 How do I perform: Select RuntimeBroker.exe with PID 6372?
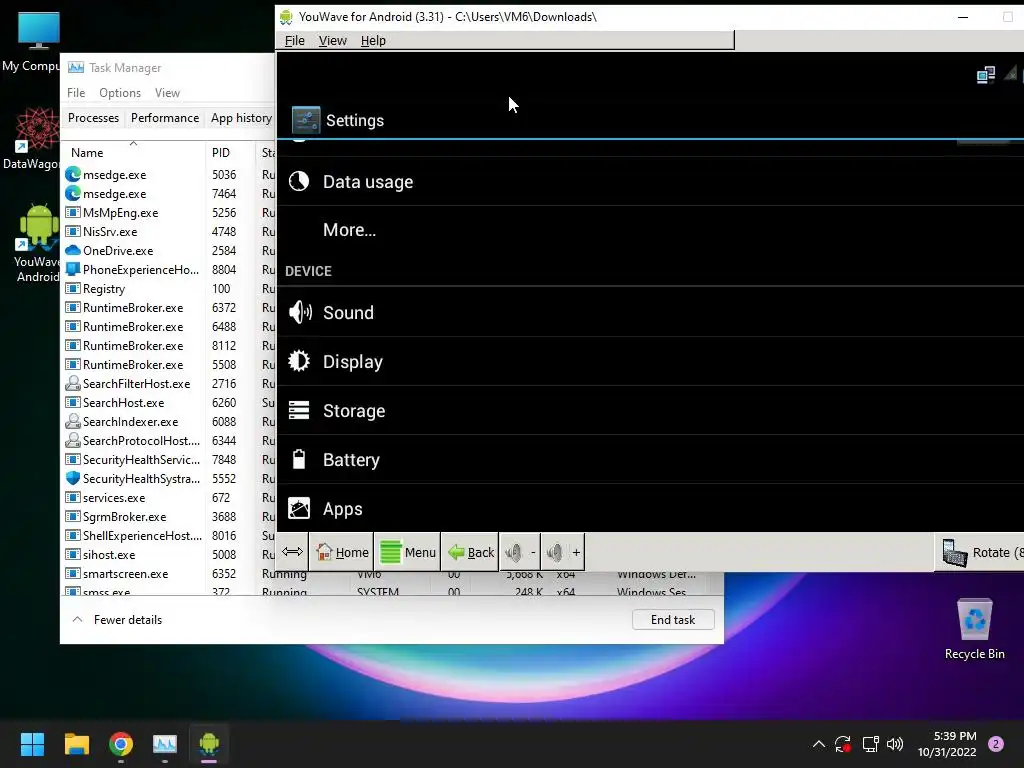[170, 308]
